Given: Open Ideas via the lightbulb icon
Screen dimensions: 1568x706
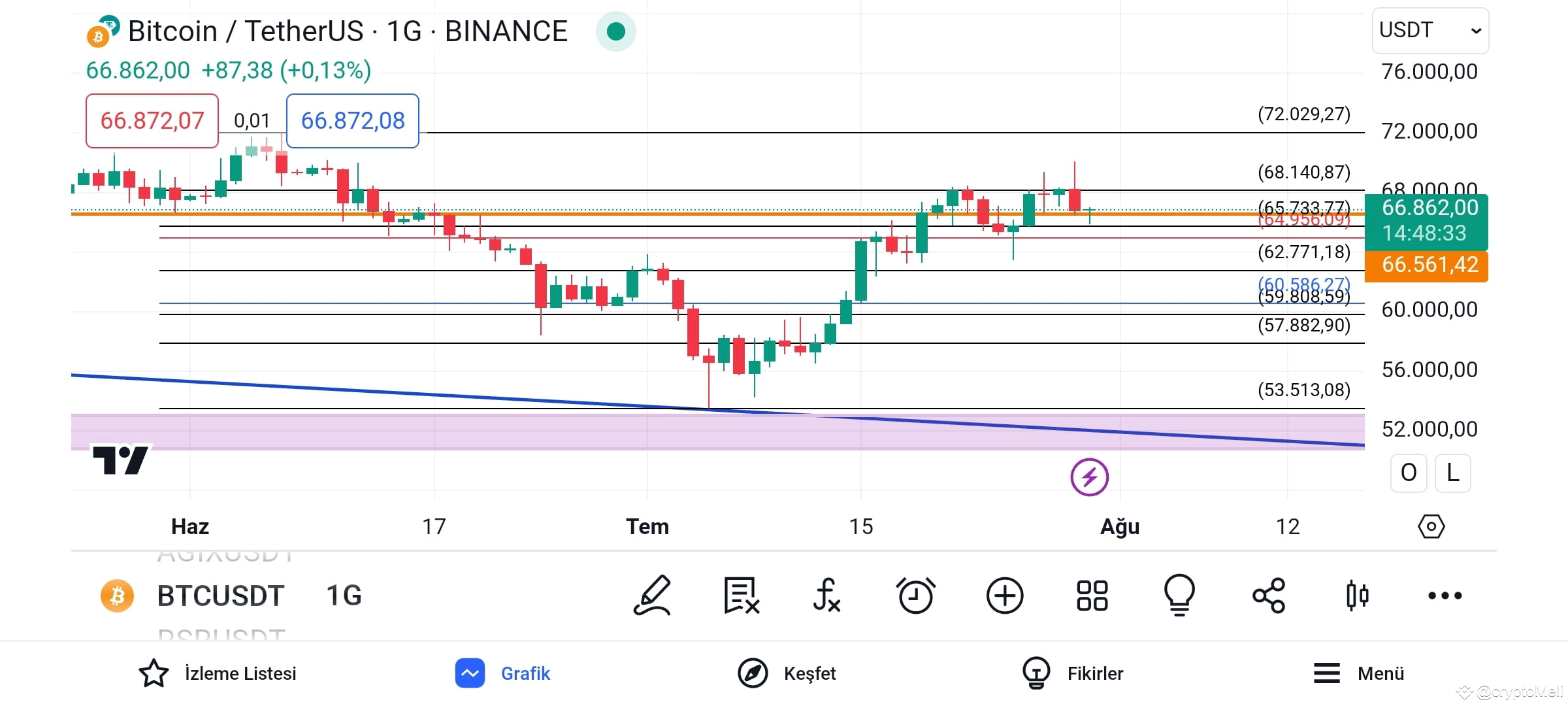Looking at the screenshot, I should (1180, 595).
